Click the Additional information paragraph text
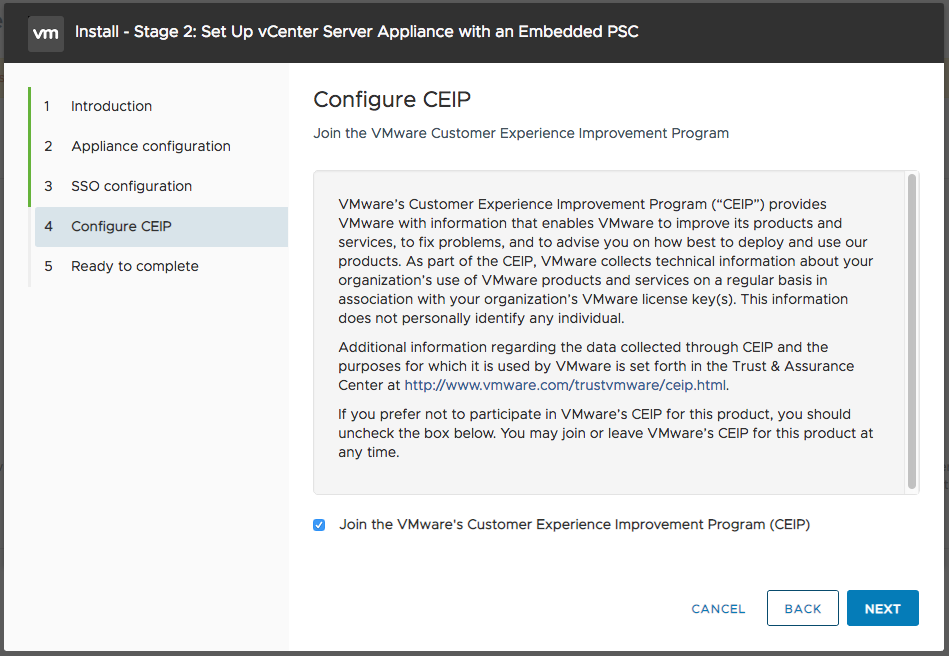949x656 pixels. click(596, 365)
